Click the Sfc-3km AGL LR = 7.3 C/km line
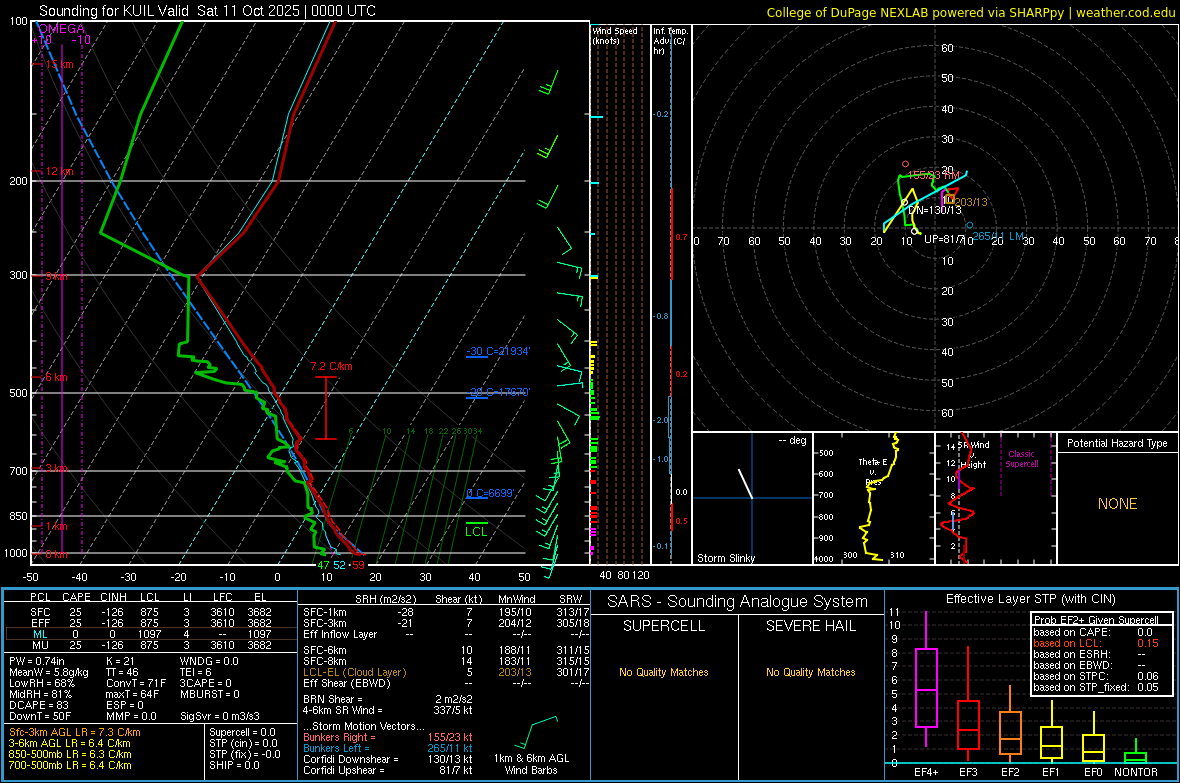Screen dimensions: 1180x783 pyautogui.click(x=75, y=732)
